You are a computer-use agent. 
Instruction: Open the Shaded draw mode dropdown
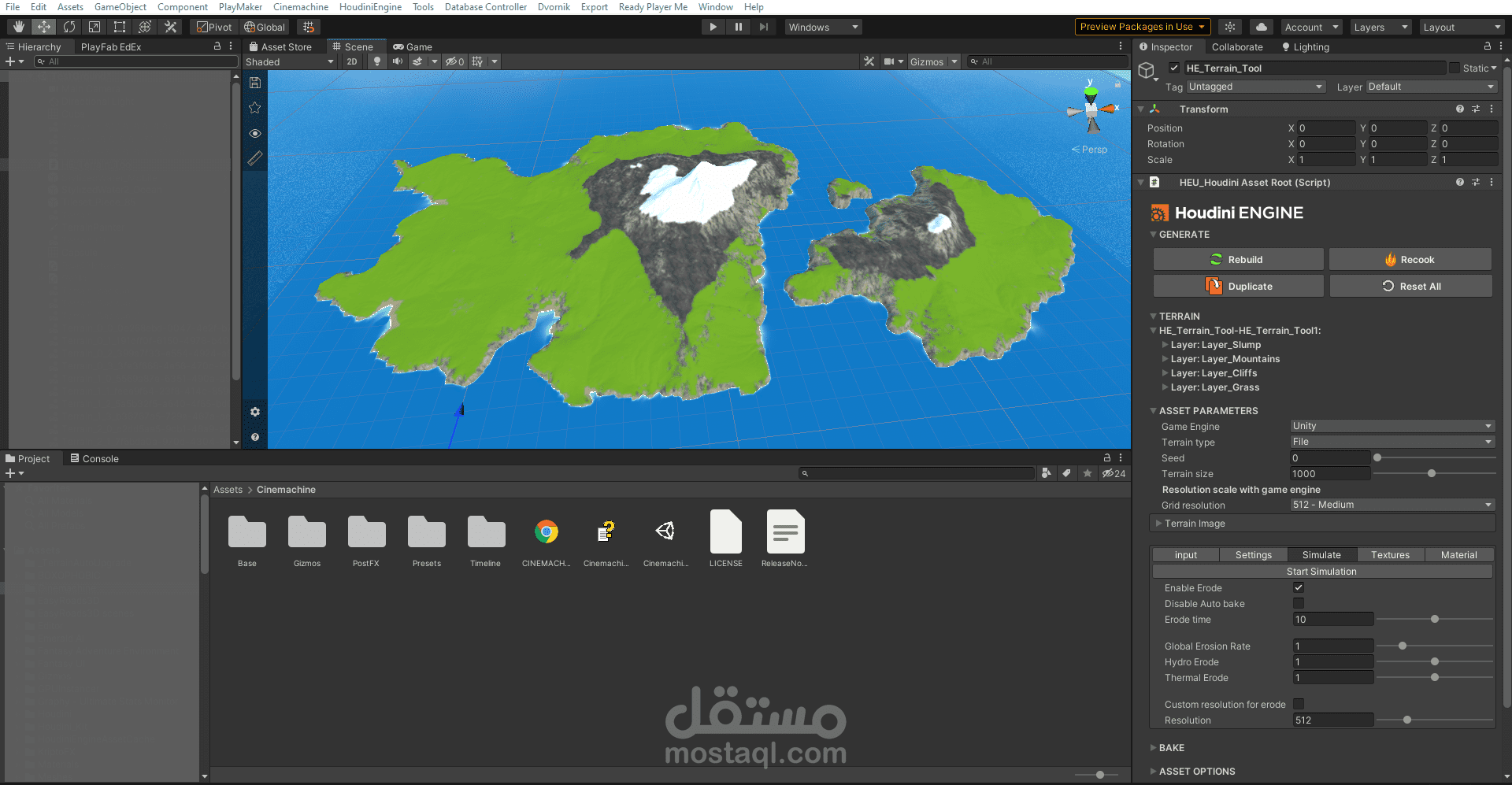(x=290, y=61)
